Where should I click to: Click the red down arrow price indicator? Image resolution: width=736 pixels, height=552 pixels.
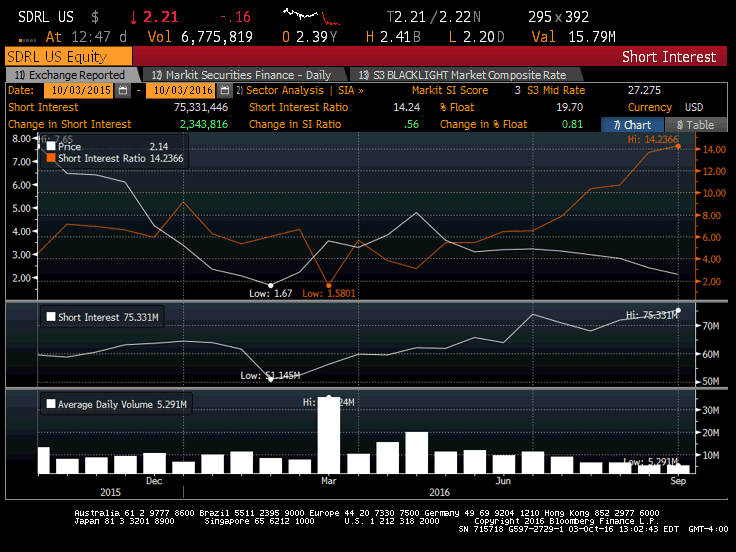pos(133,18)
